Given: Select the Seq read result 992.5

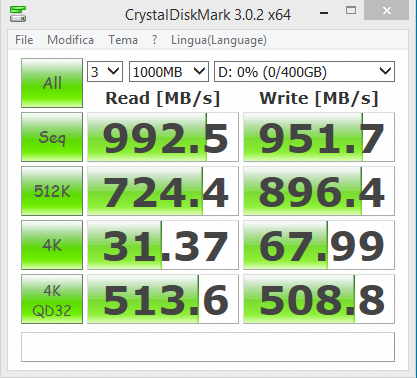Looking at the screenshot, I should pos(163,137).
